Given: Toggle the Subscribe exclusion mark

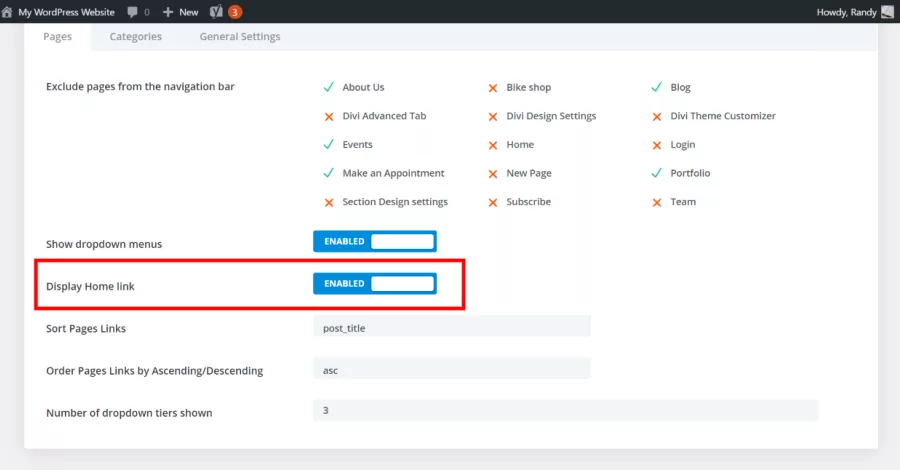Looking at the screenshot, I should coord(492,203).
